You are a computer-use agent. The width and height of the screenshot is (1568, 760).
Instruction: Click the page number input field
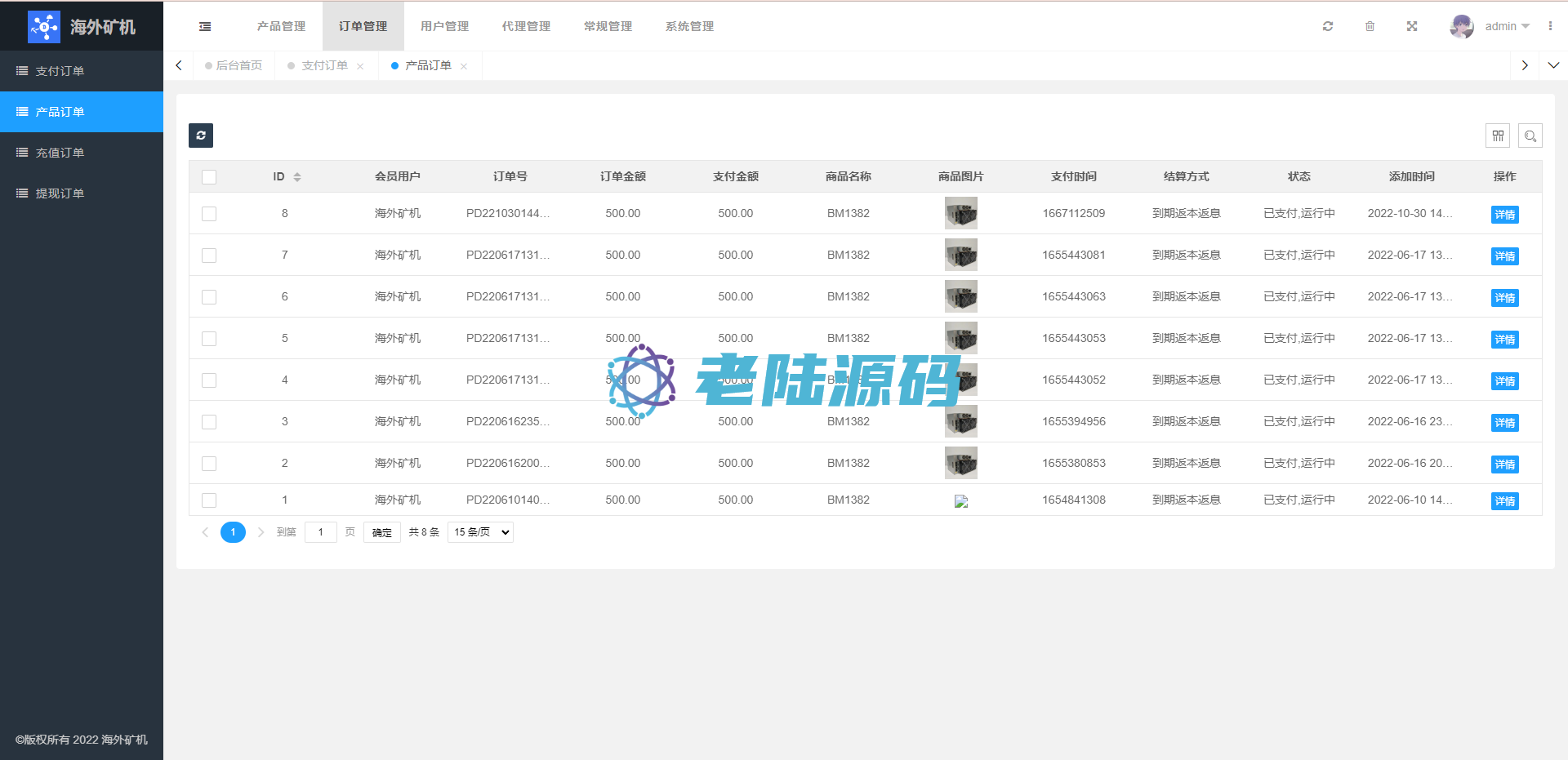coord(321,532)
